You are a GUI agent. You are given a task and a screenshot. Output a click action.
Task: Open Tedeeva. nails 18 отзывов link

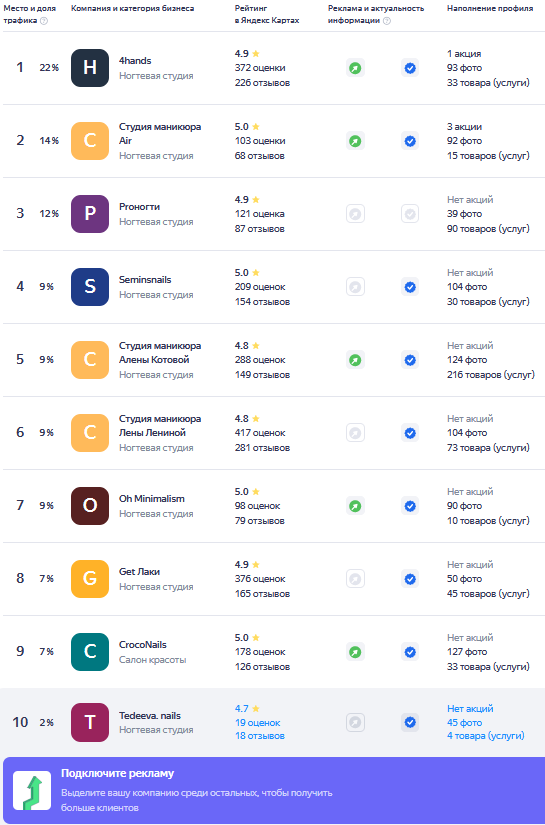260,736
